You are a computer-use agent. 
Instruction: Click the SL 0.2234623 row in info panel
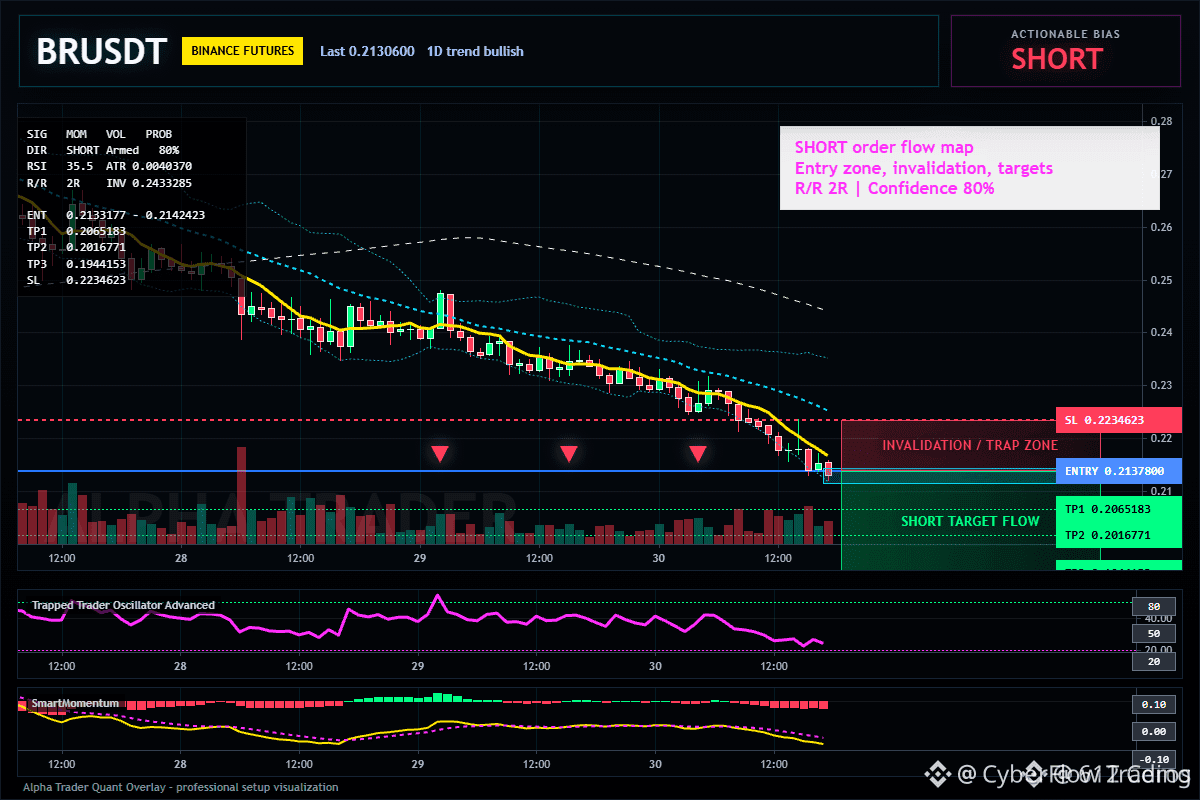[76, 280]
